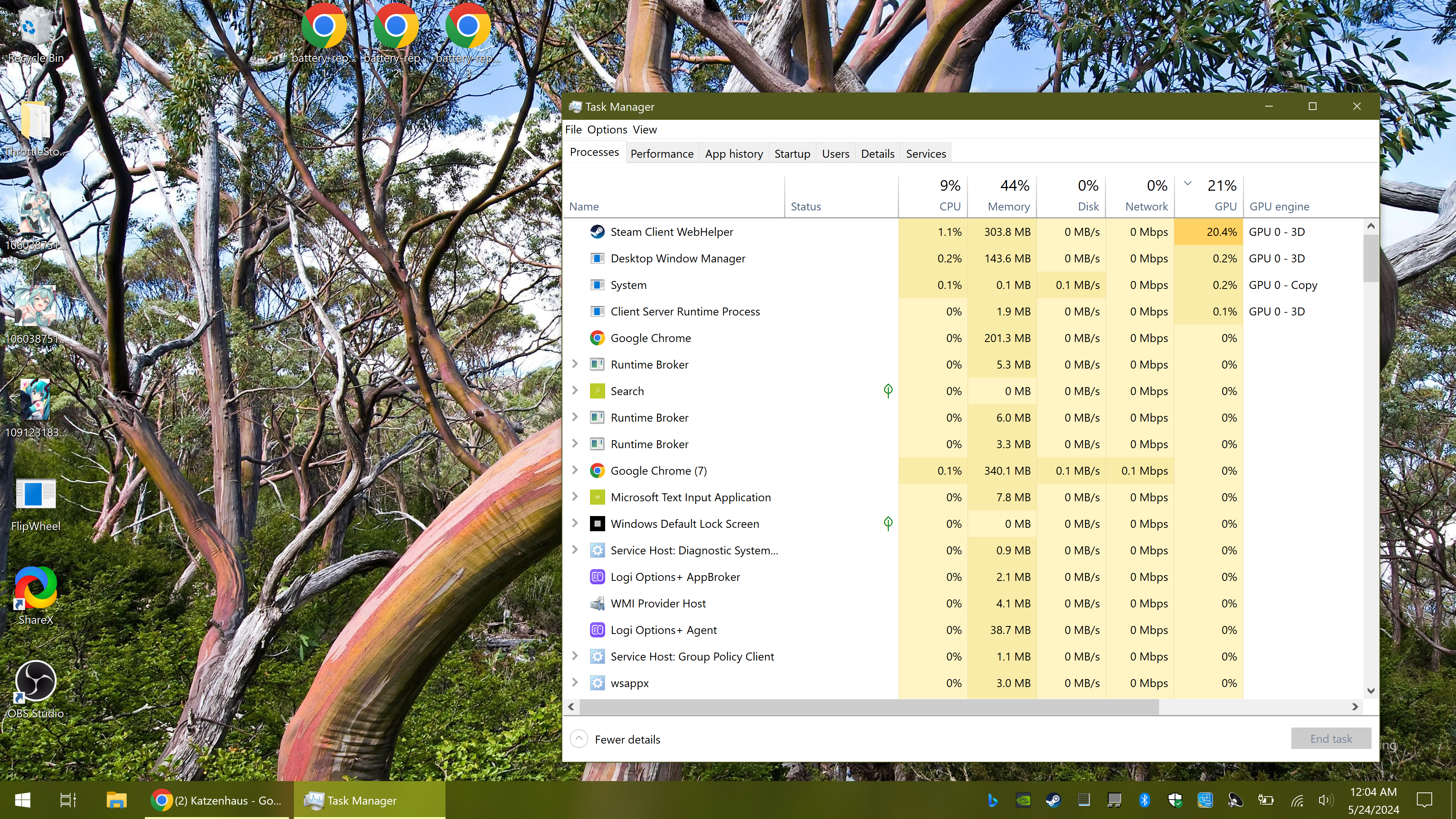The height and width of the screenshot is (819, 1456).
Task: Expand the Google Chrome (7) process group
Action: pyautogui.click(x=575, y=470)
